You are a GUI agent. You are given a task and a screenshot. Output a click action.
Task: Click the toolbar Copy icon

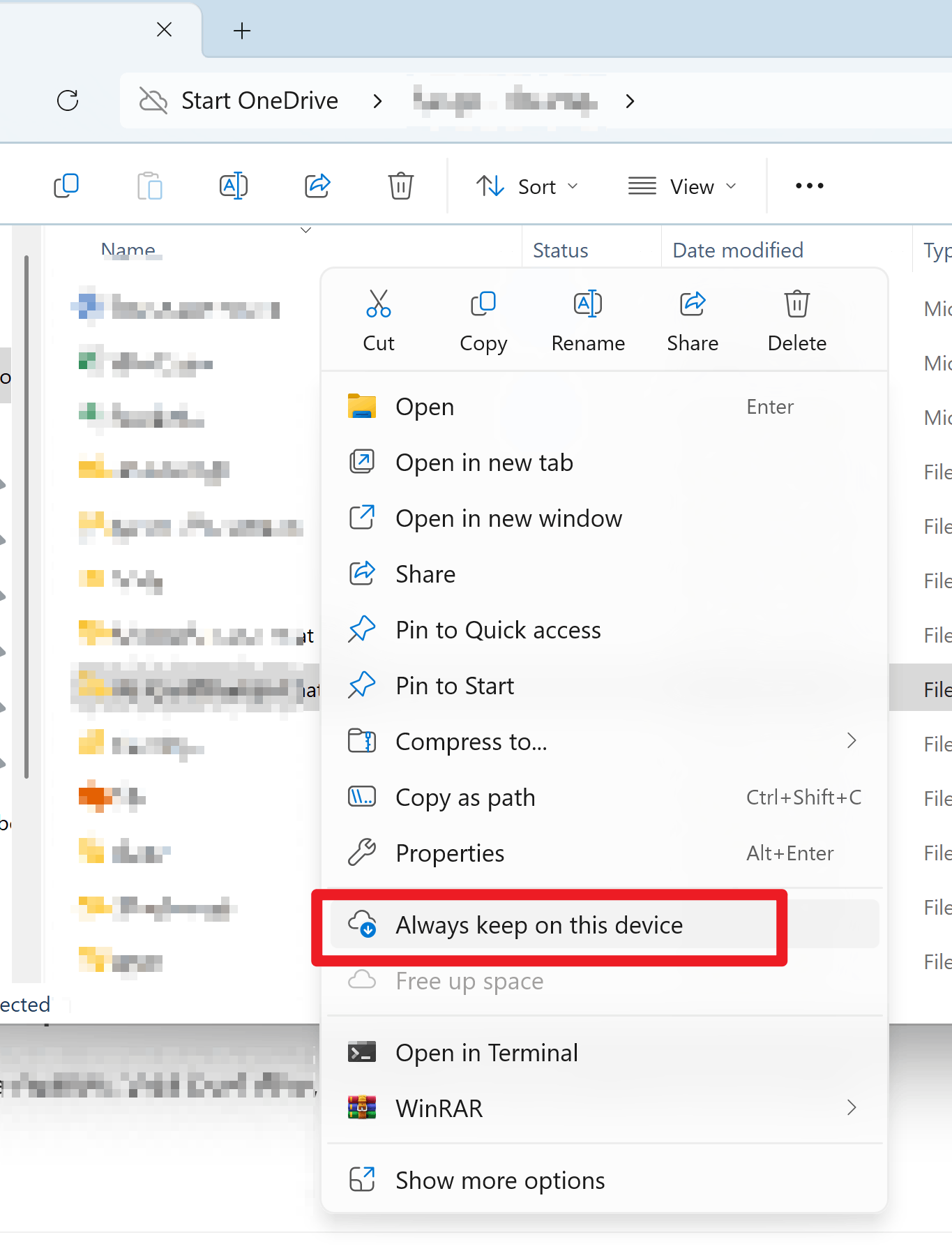[66, 186]
